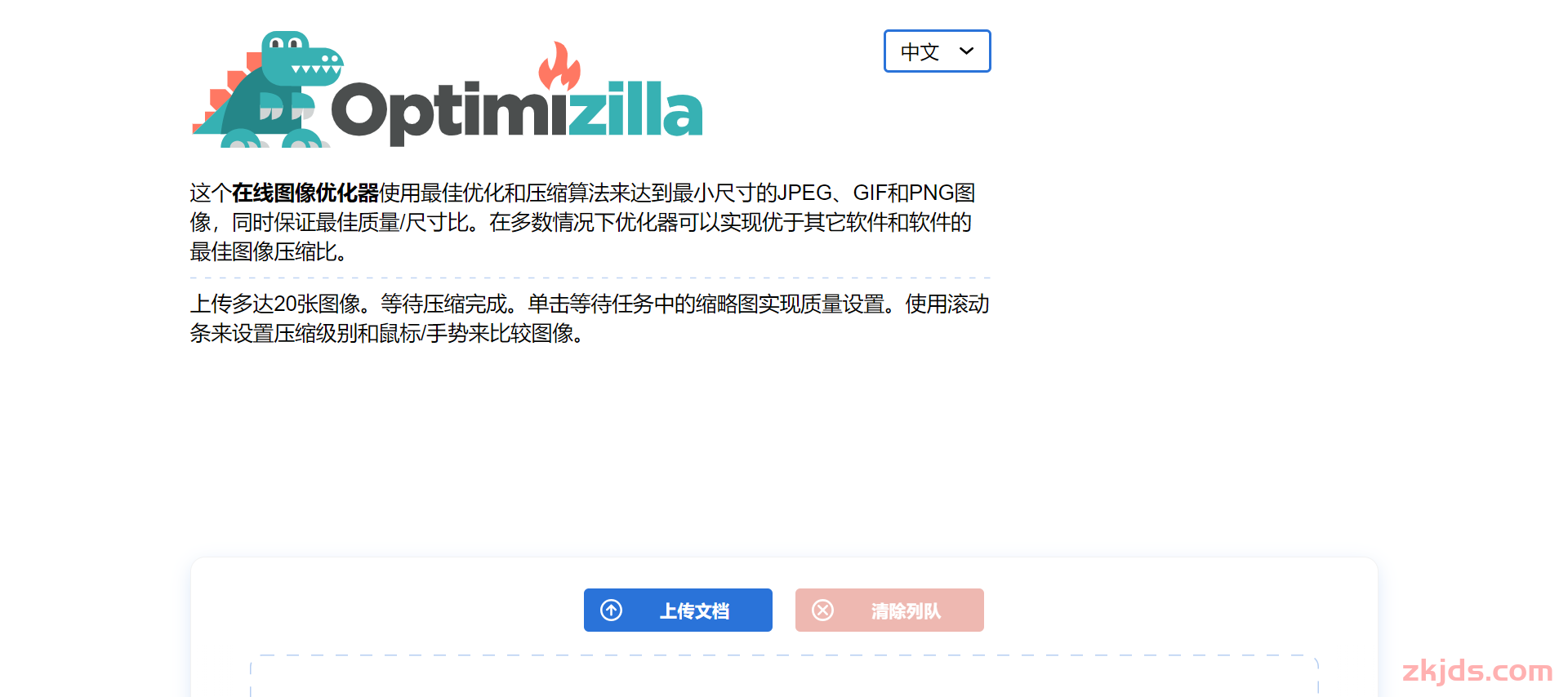The width and height of the screenshot is (1568, 697).
Task: Click the 上传多达20张图像 instructions paragraph
Action: coord(590,319)
